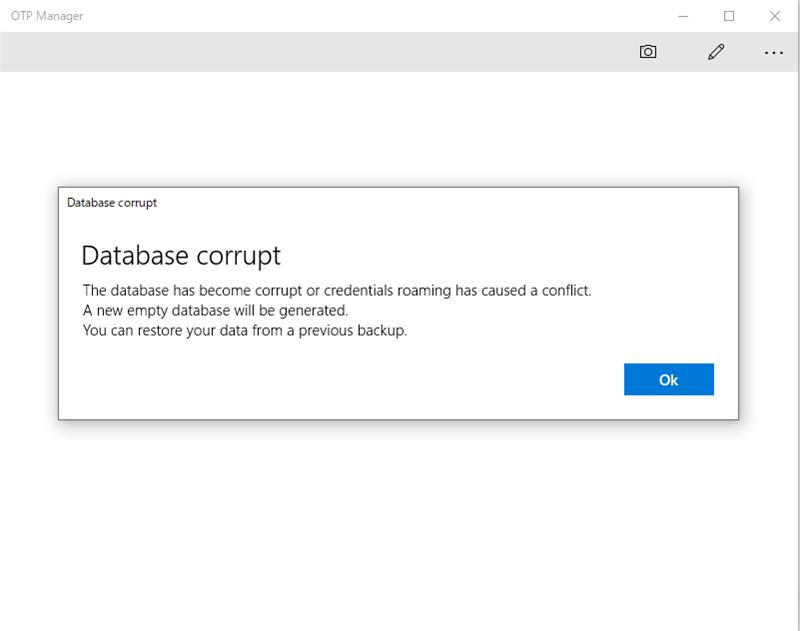Image resolution: width=800 pixels, height=631 pixels.
Task: Click 'You can restore your data' text line
Action: coord(245,330)
